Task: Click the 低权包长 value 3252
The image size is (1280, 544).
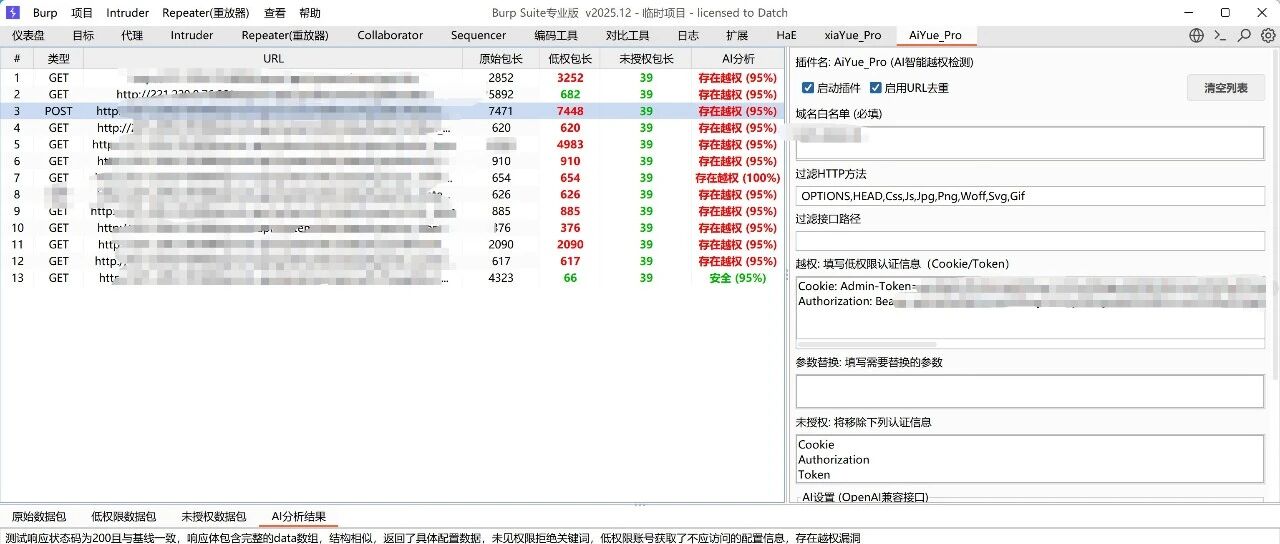Action: (570, 77)
